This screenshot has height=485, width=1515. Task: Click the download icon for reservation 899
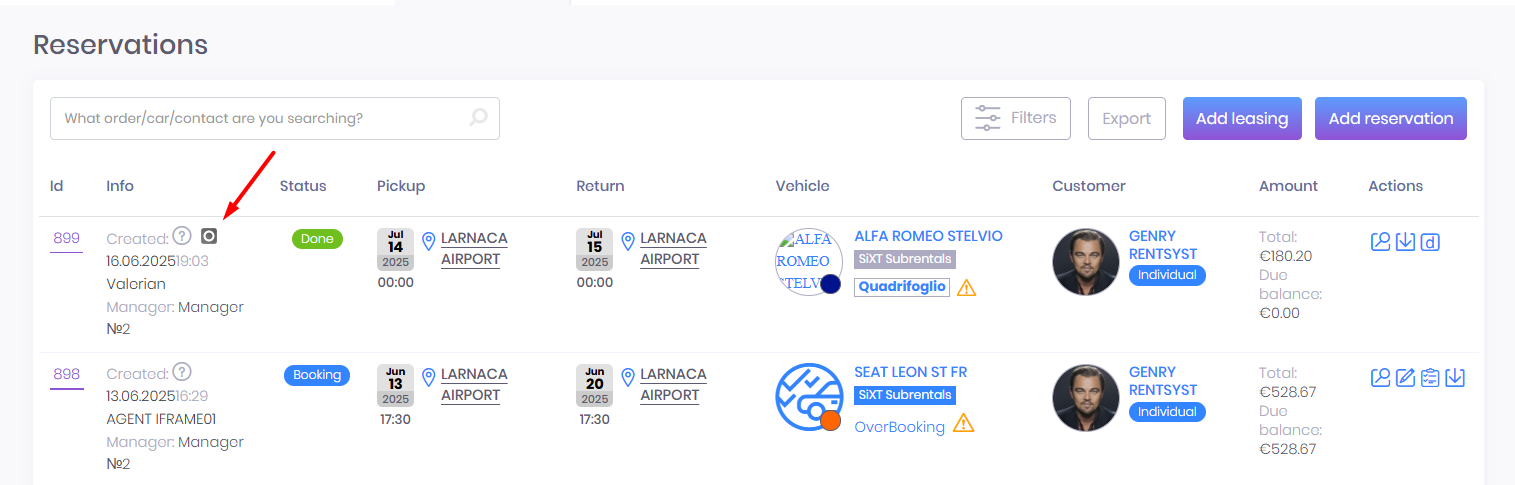(1405, 242)
